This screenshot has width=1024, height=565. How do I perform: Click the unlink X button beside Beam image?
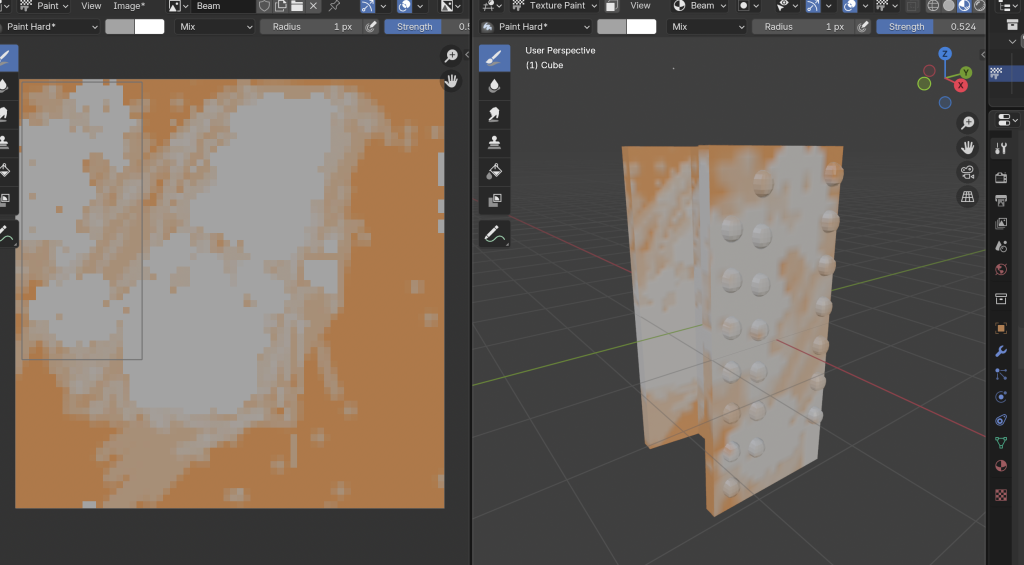tap(313, 6)
